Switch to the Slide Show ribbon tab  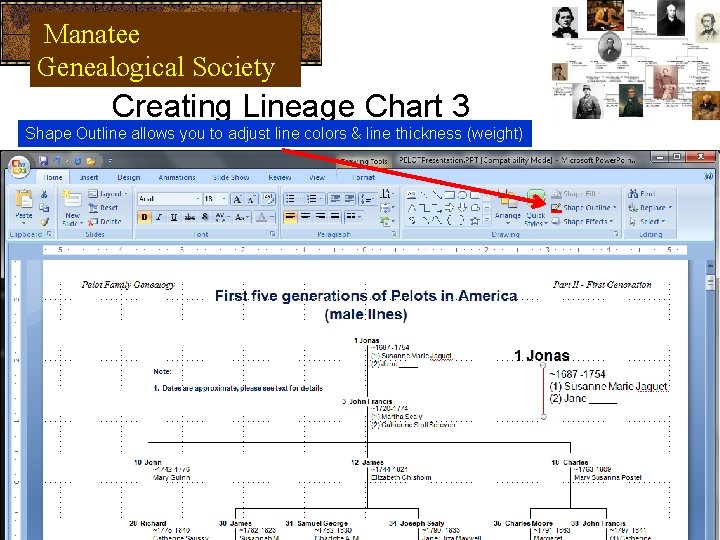231,177
